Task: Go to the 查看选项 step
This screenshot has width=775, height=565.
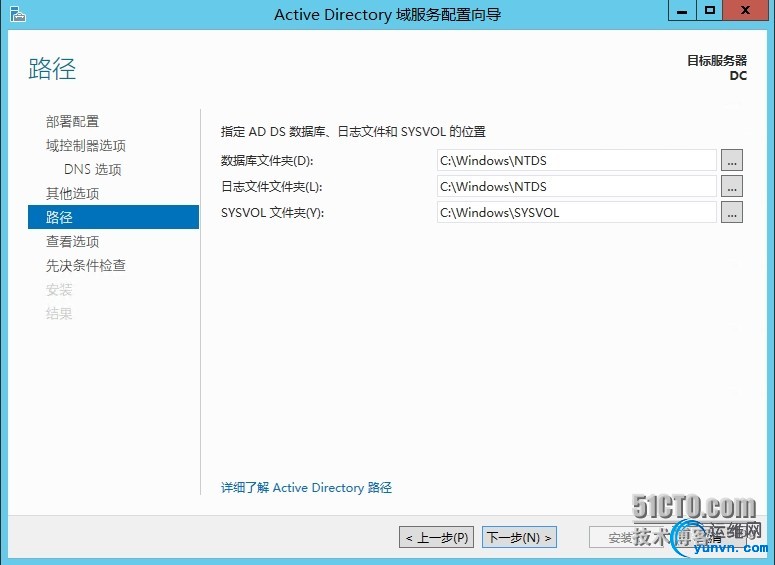Action: (x=72, y=241)
